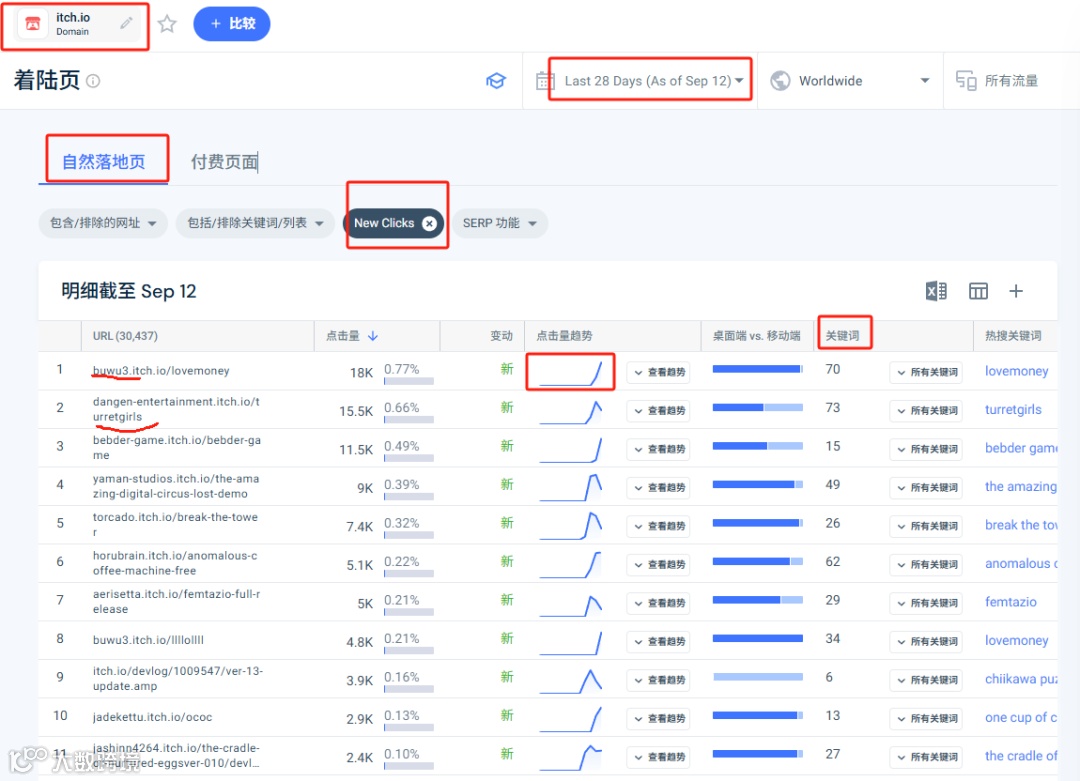Switch to the 自然落地页 tab

coord(104,162)
